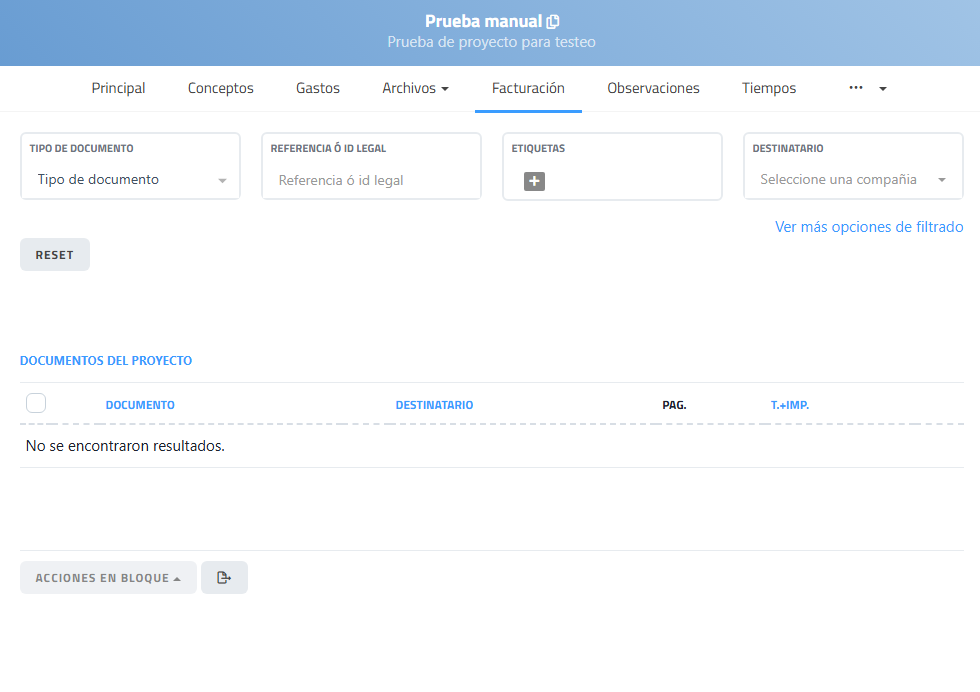Select the Facturación tab

point(528,88)
